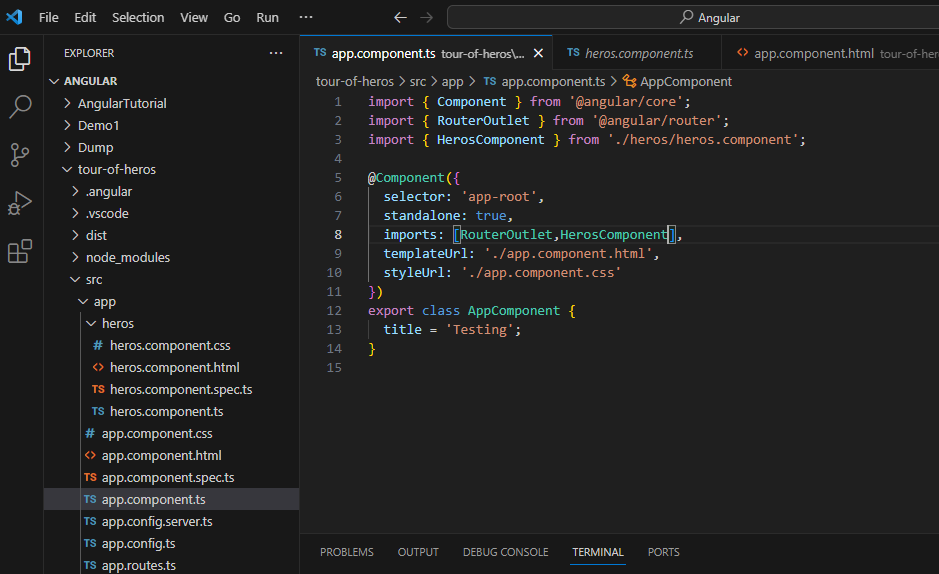Switch to the Problems panel tab

(346, 552)
